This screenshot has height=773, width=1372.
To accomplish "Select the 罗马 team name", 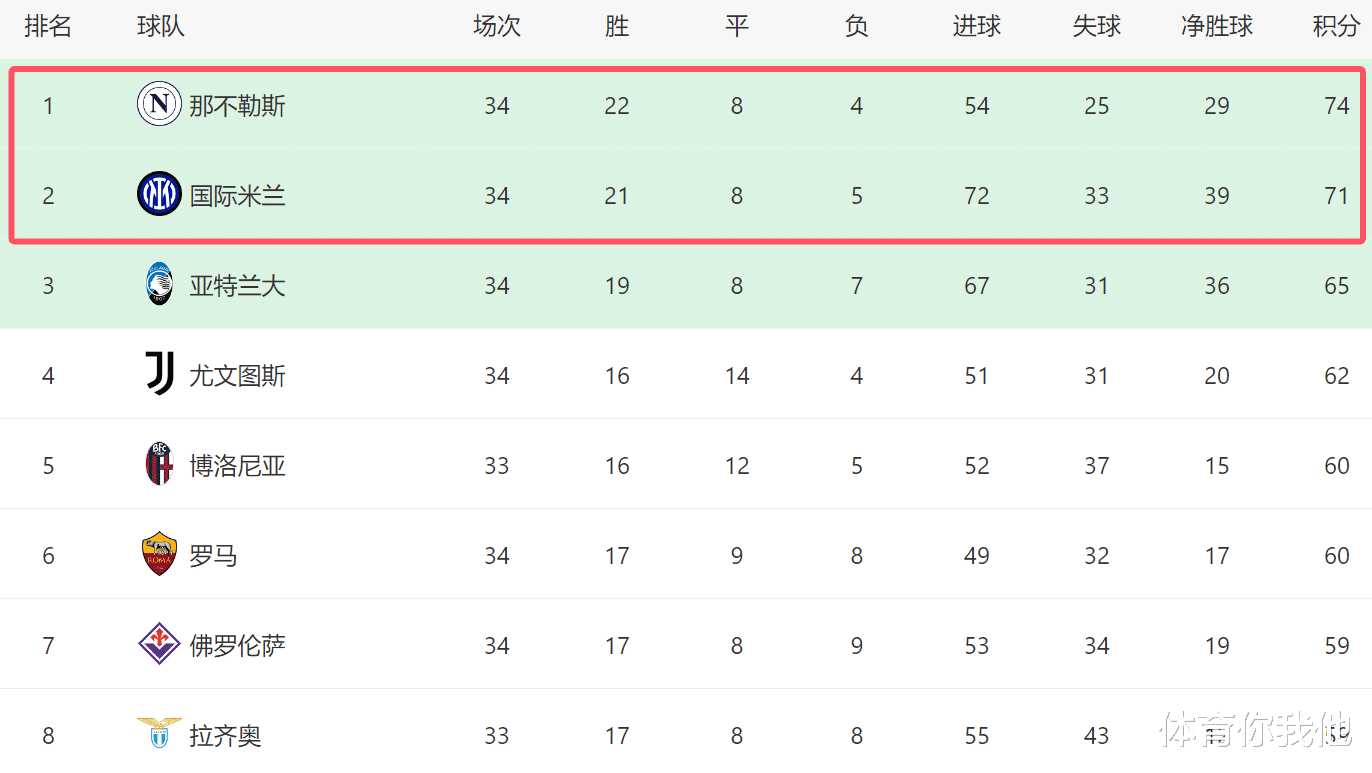I will pyautogui.click(x=214, y=556).
